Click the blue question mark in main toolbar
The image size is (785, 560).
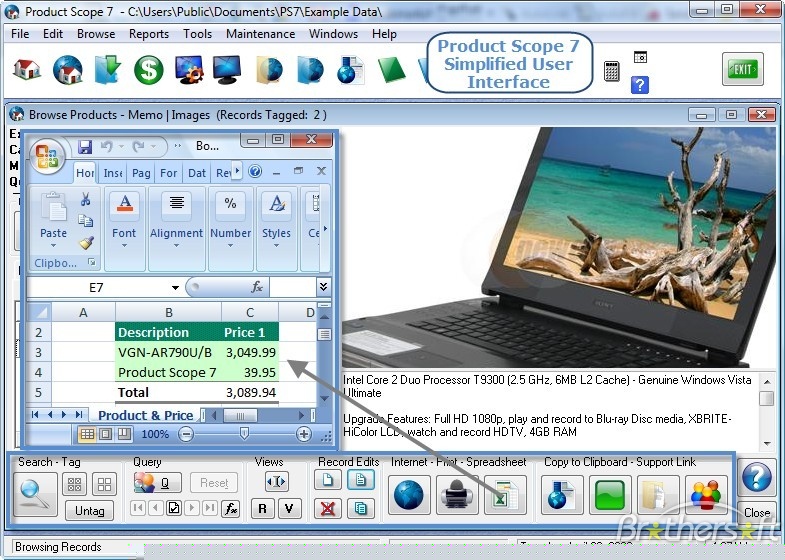640,85
